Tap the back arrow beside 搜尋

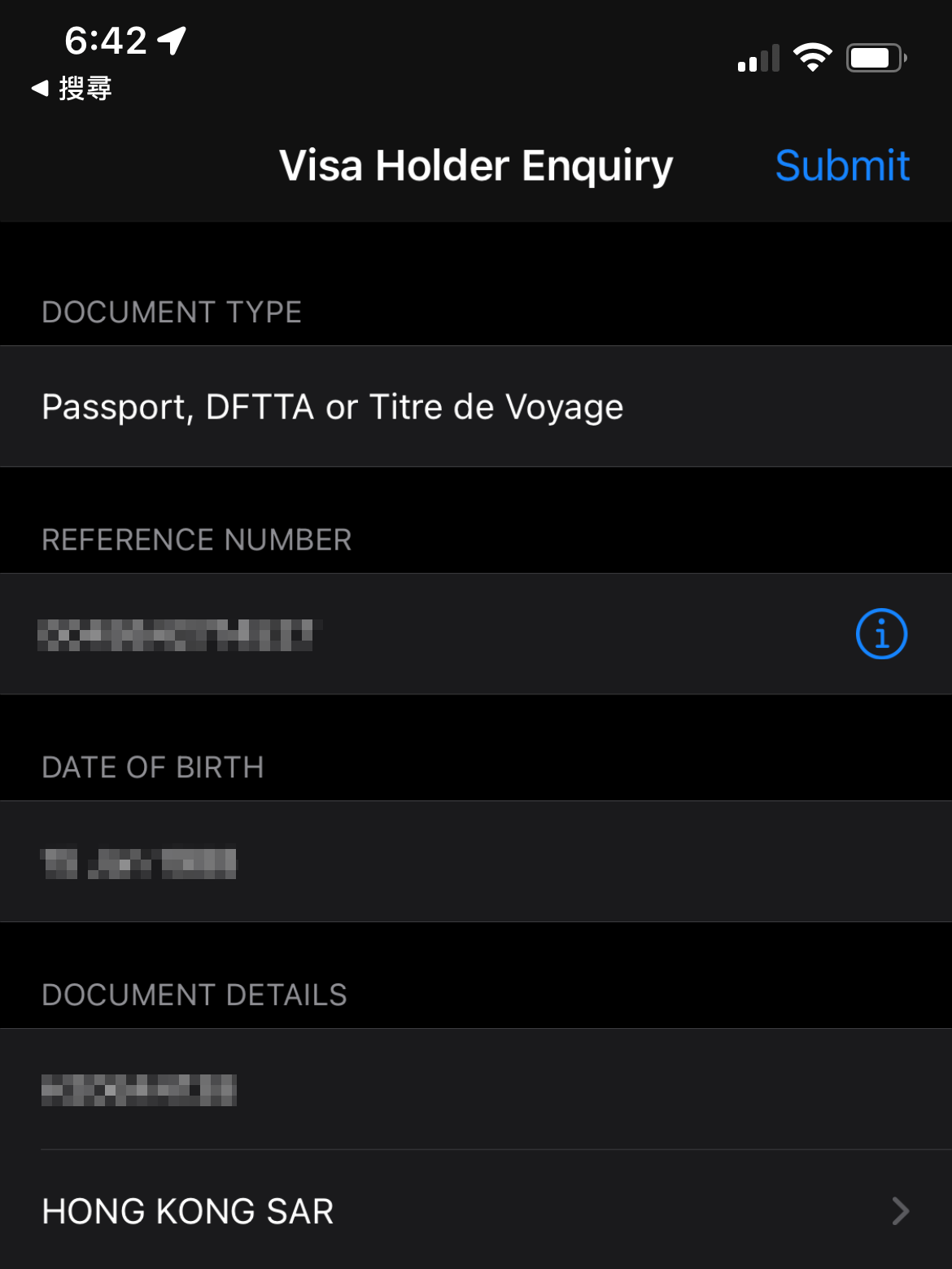coord(40,88)
